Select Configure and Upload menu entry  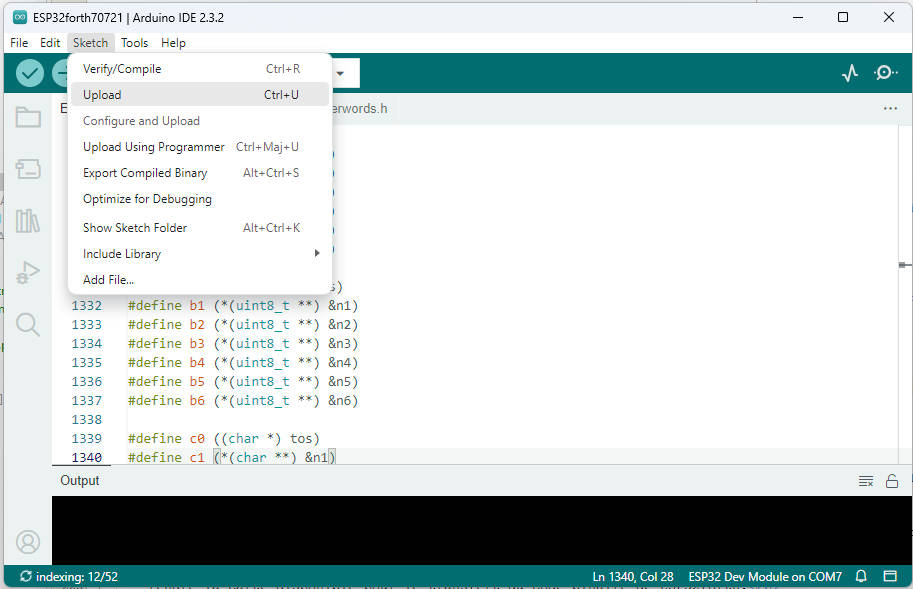point(199,120)
